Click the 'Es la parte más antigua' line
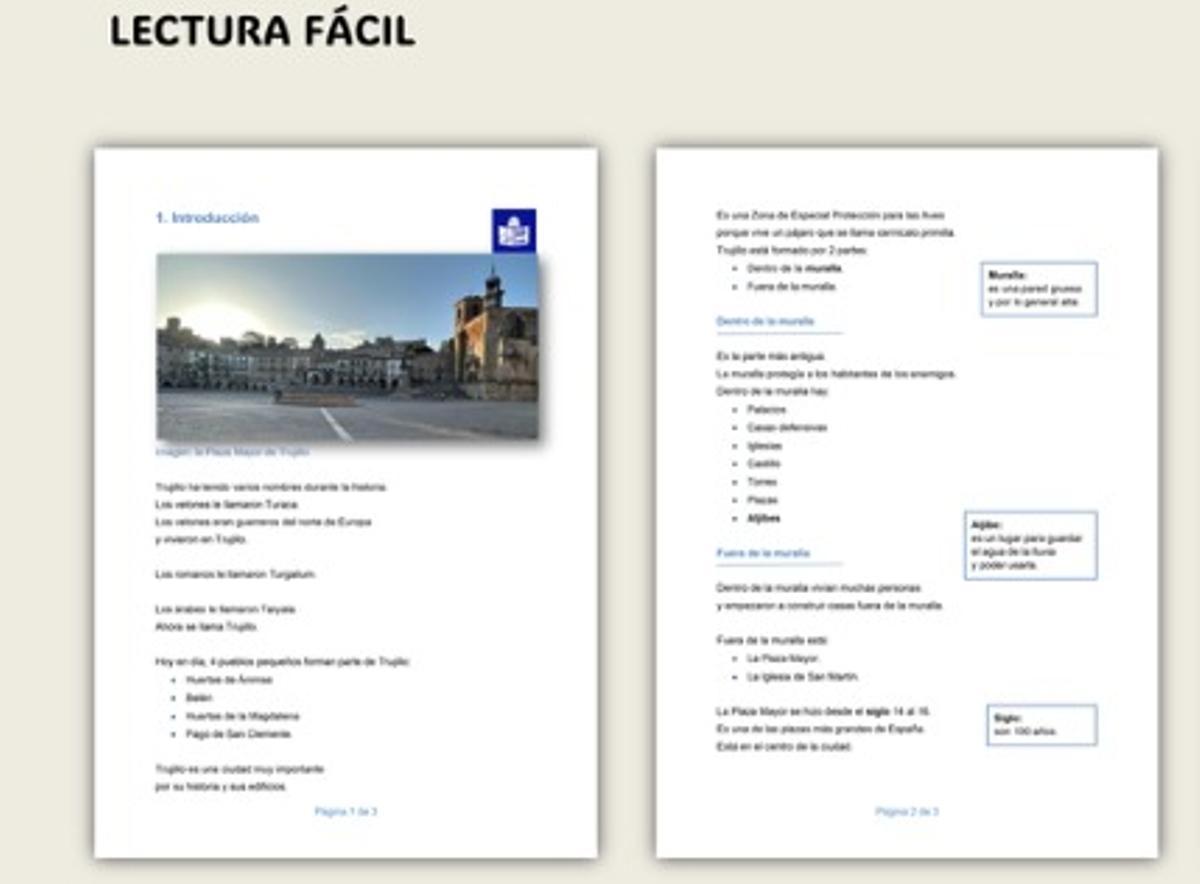The image size is (1200, 884). pyautogui.click(x=771, y=356)
